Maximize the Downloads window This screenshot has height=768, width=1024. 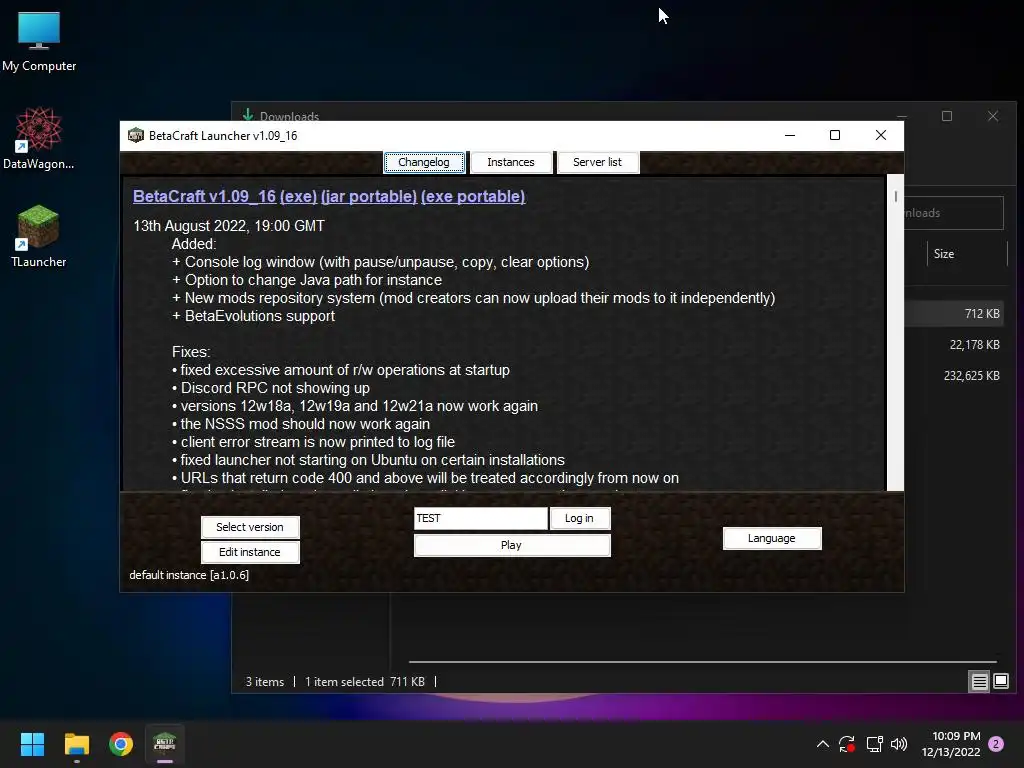pyautogui.click(x=947, y=116)
